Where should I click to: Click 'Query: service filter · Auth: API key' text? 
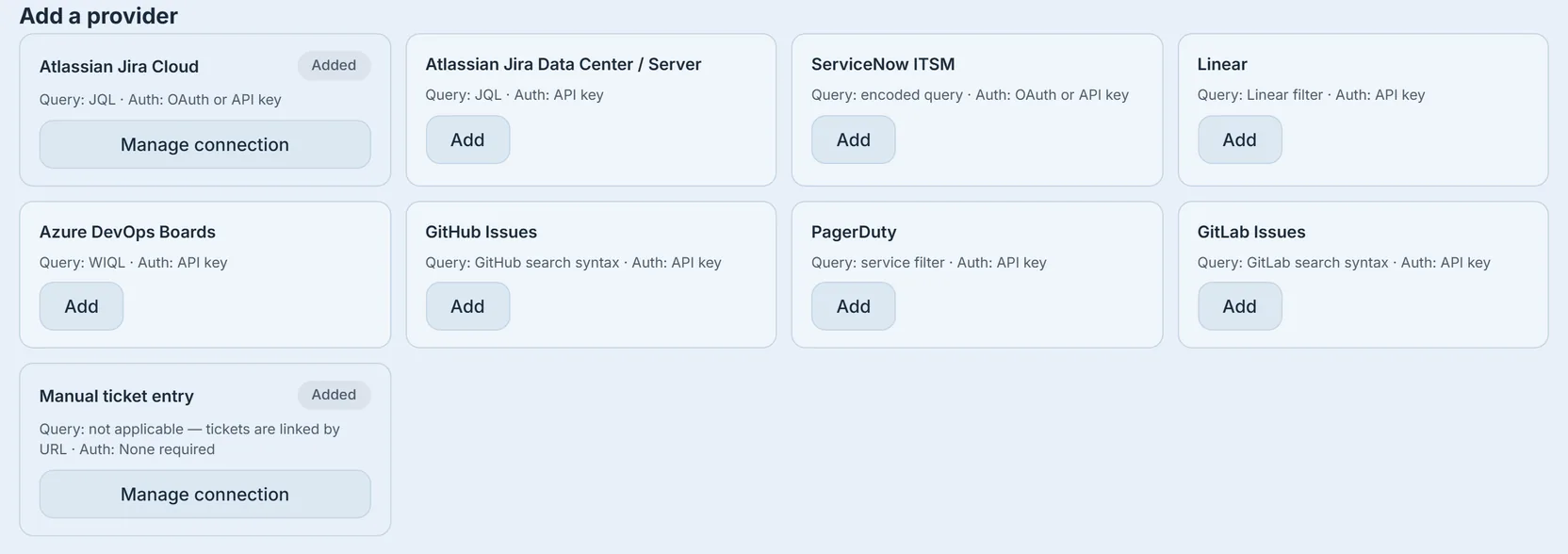coord(928,263)
